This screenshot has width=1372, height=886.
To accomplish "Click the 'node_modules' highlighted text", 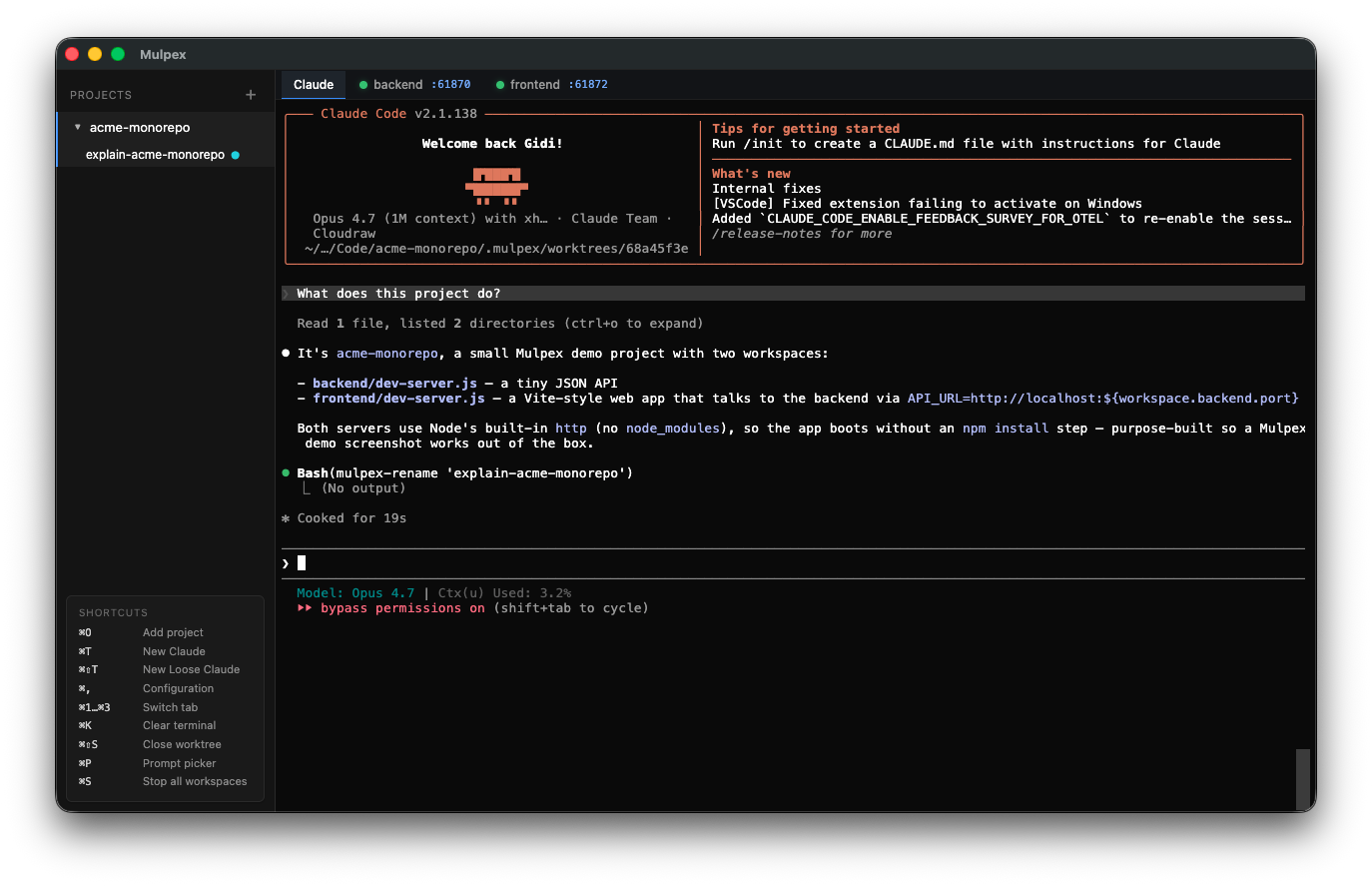I will (x=673, y=429).
